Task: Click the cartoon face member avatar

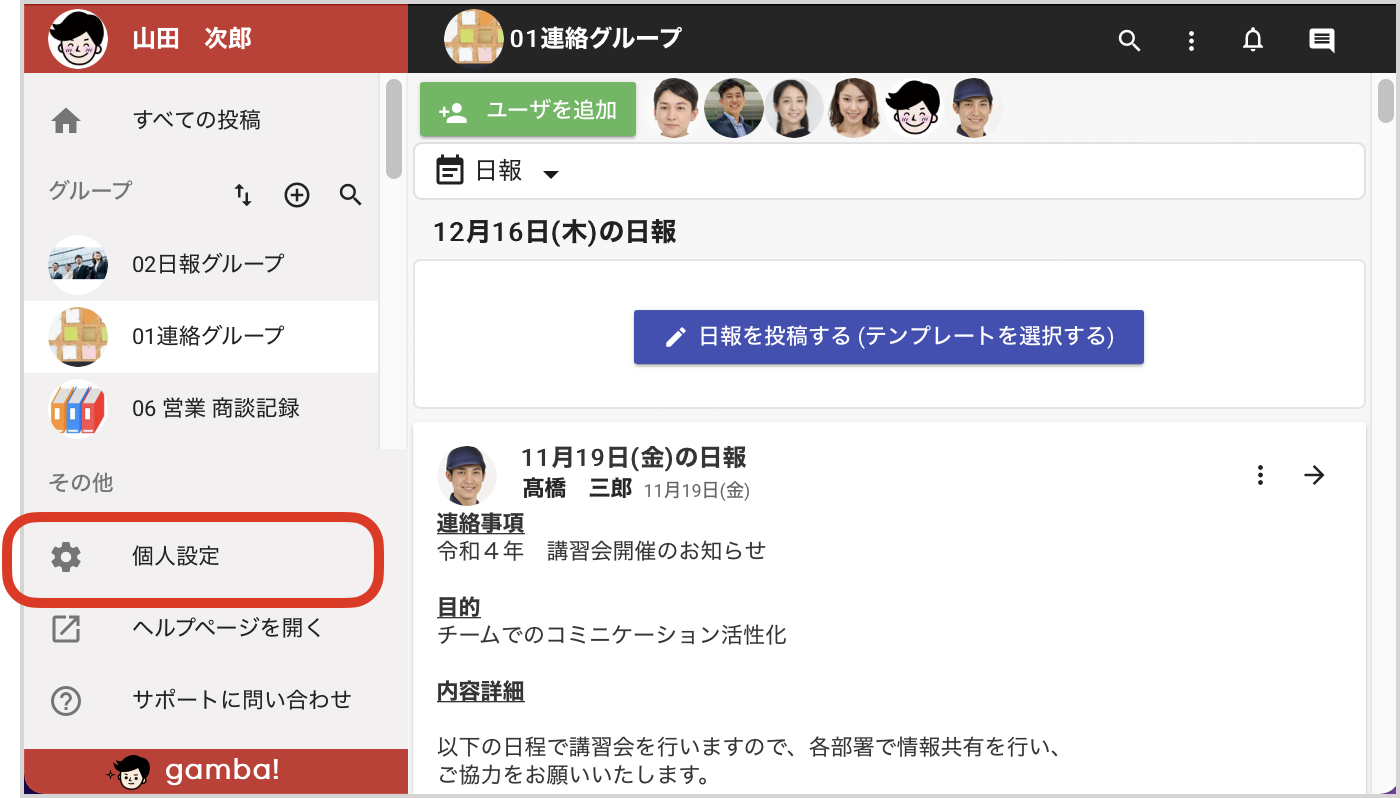Action: [914, 108]
